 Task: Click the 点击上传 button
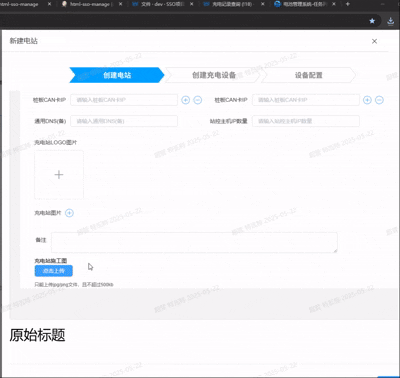54,271
